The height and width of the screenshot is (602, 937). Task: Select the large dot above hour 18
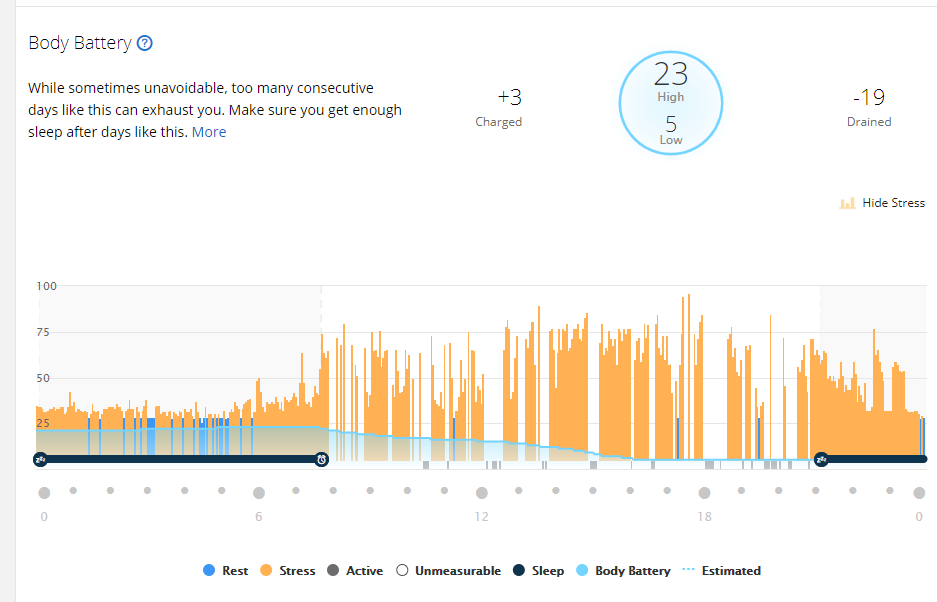(x=705, y=493)
